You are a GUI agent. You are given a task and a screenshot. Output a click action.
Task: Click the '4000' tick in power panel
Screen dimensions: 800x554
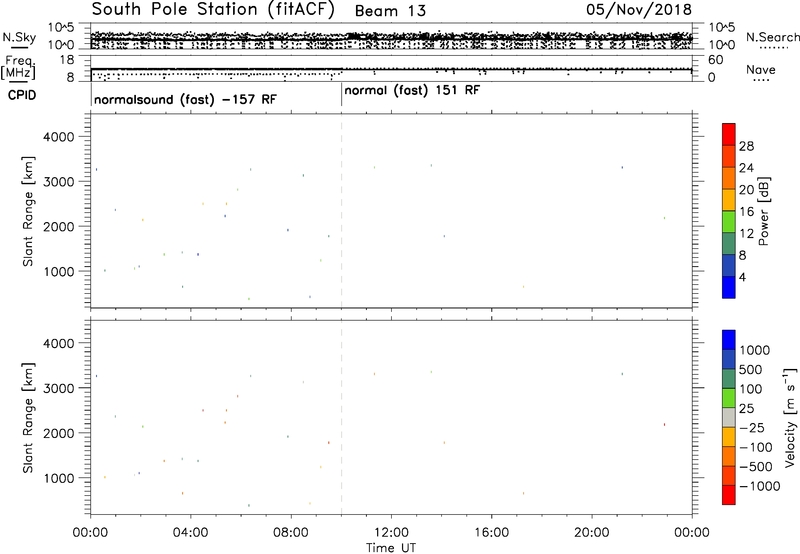(59, 137)
